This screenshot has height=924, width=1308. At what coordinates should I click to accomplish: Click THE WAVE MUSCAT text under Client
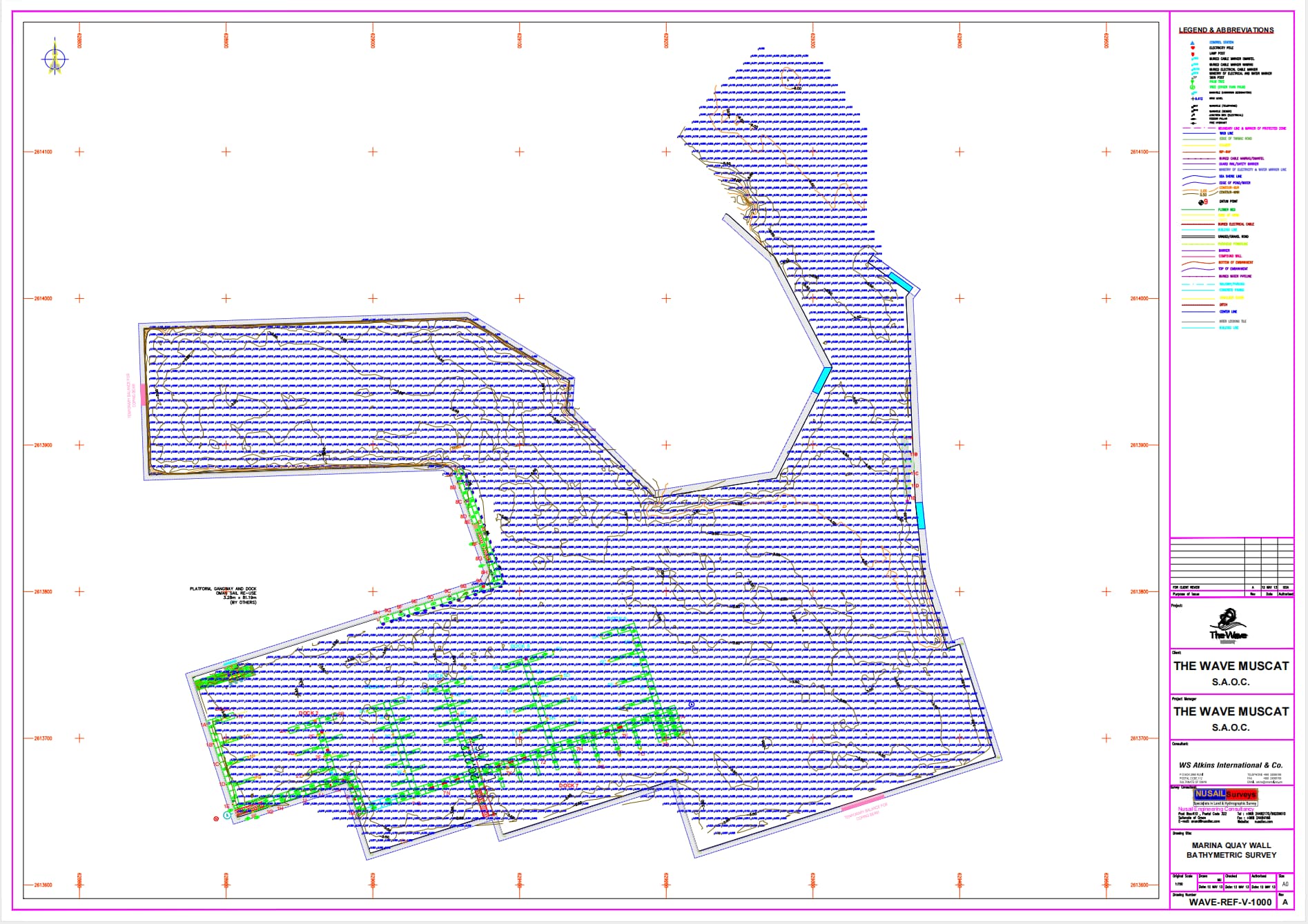(1231, 666)
